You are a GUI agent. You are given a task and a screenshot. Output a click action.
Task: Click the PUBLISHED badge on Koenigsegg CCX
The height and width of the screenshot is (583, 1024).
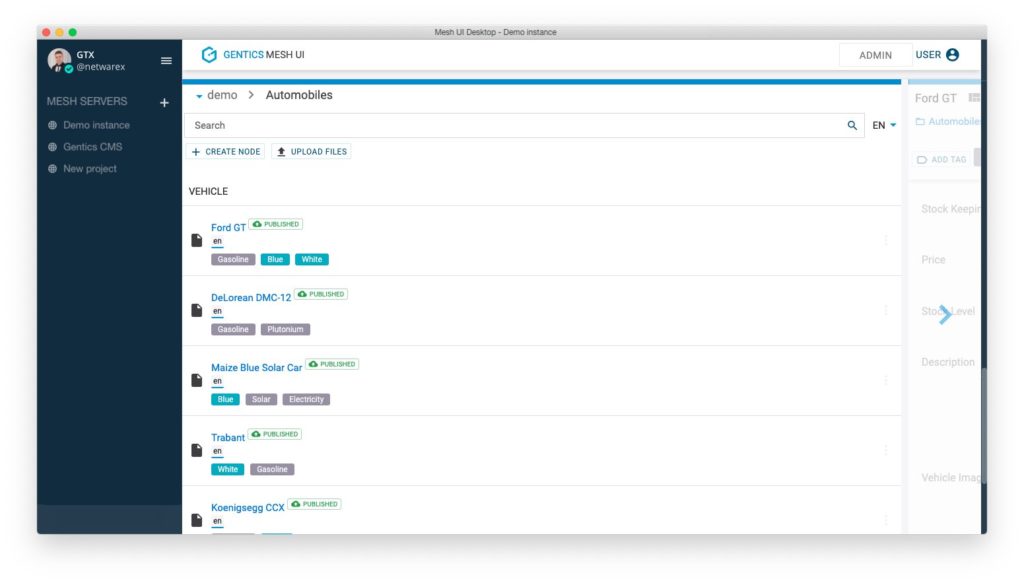[x=314, y=503]
